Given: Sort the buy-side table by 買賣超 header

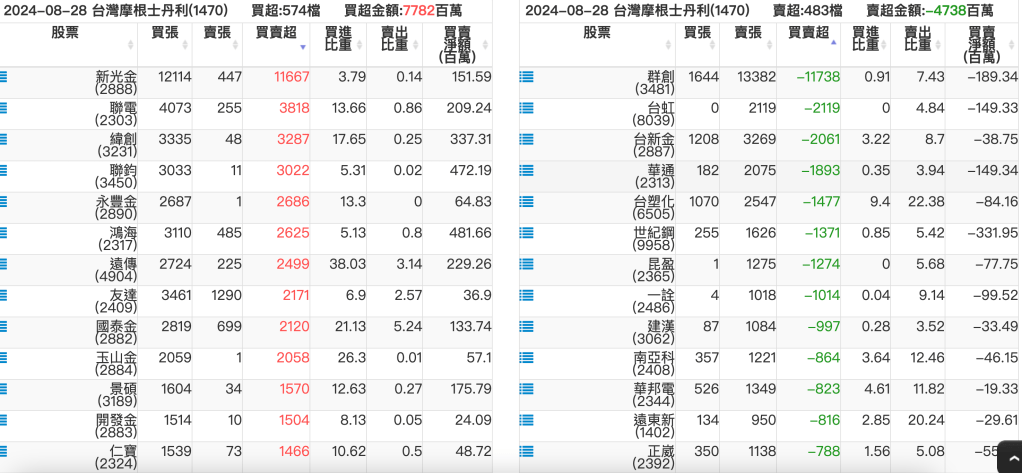Looking at the screenshot, I should 277,38.
